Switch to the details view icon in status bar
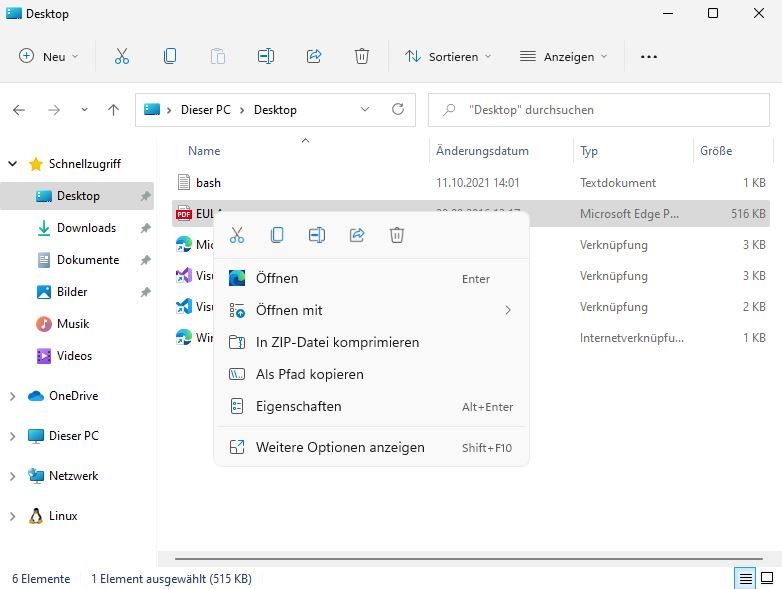Viewport: 782px width, 589px height. 745,579
